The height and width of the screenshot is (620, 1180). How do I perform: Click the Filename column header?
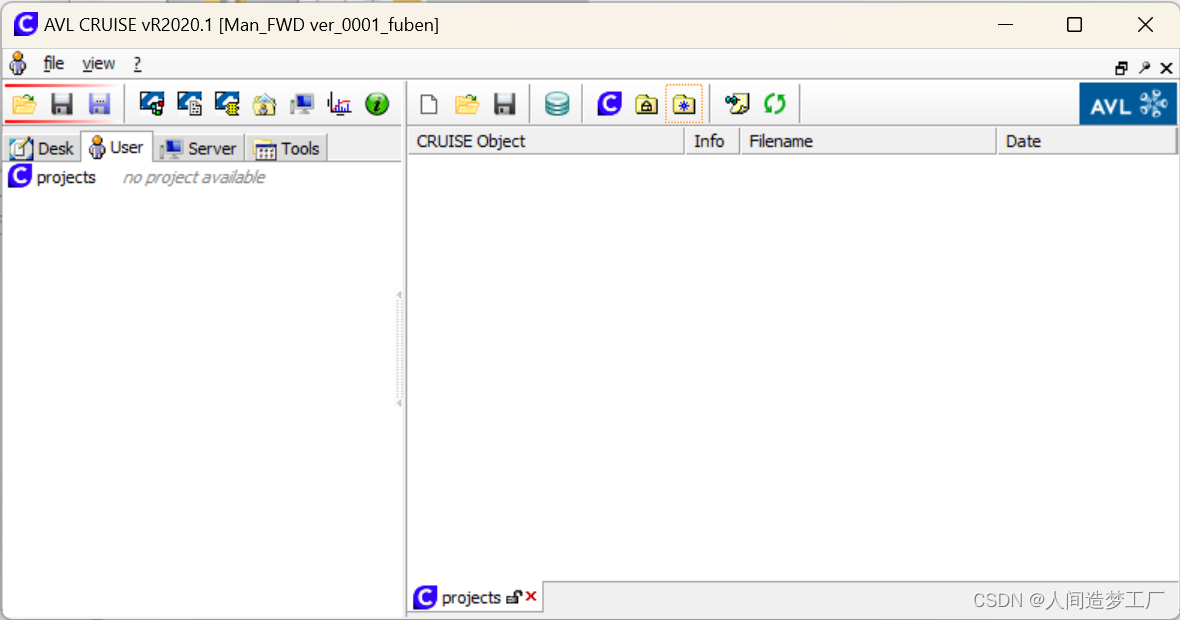click(x=868, y=141)
